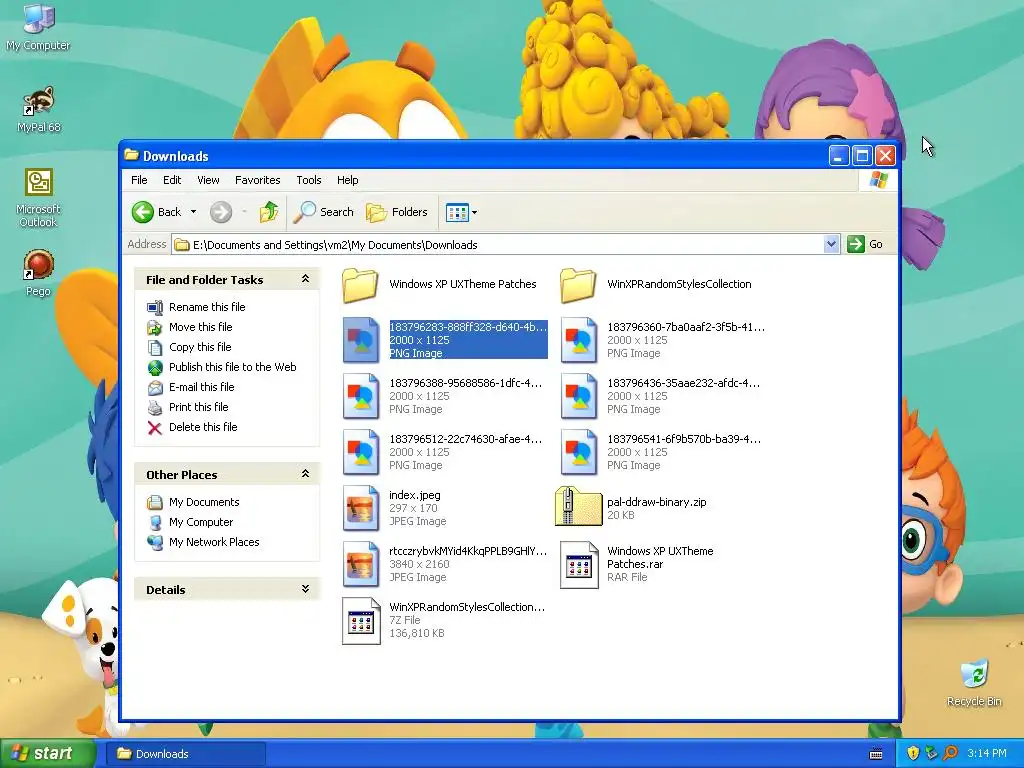Image resolution: width=1024 pixels, height=768 pixels.
Task: Open the View menu
Action: click(x=208, y=180)
